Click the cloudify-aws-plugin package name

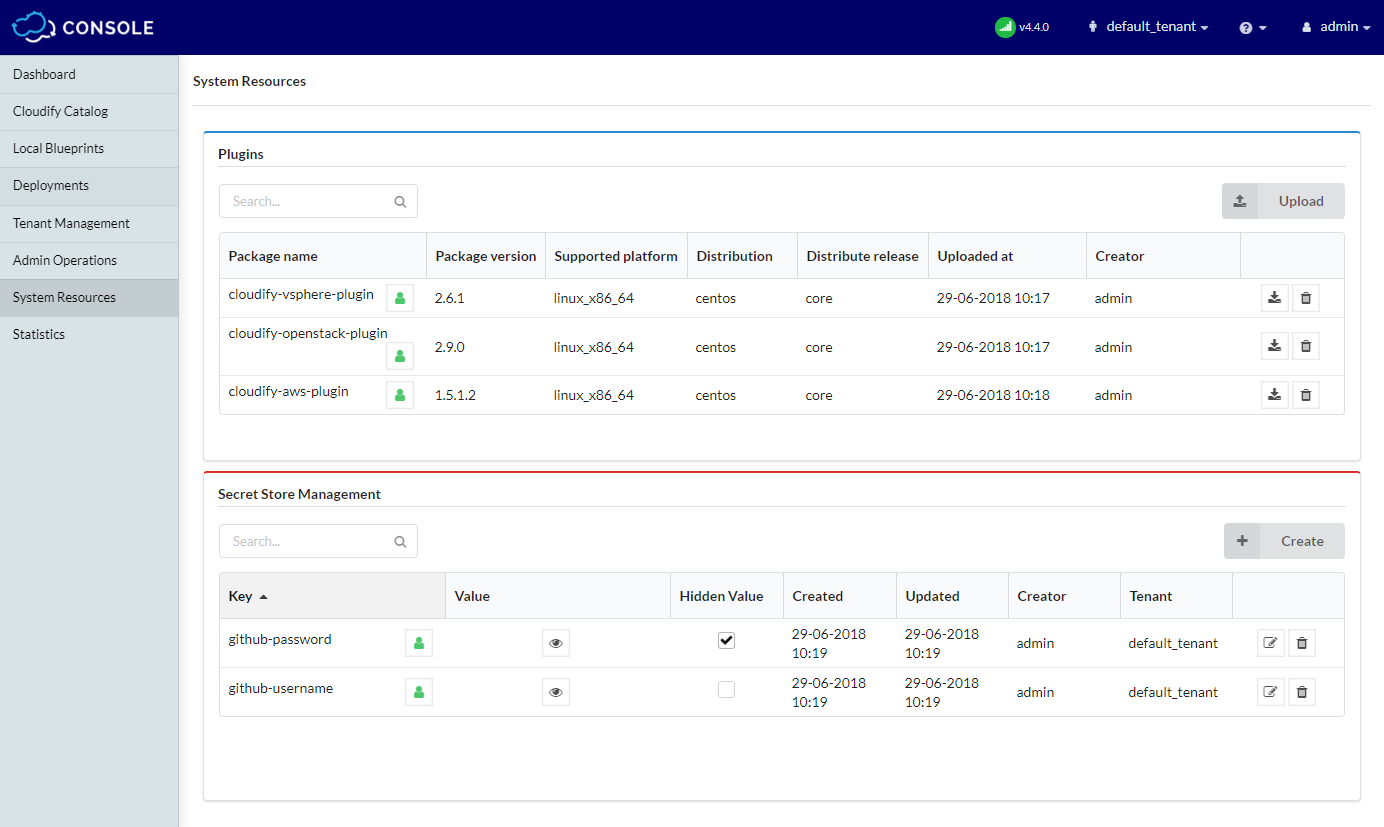click(288, 391)
